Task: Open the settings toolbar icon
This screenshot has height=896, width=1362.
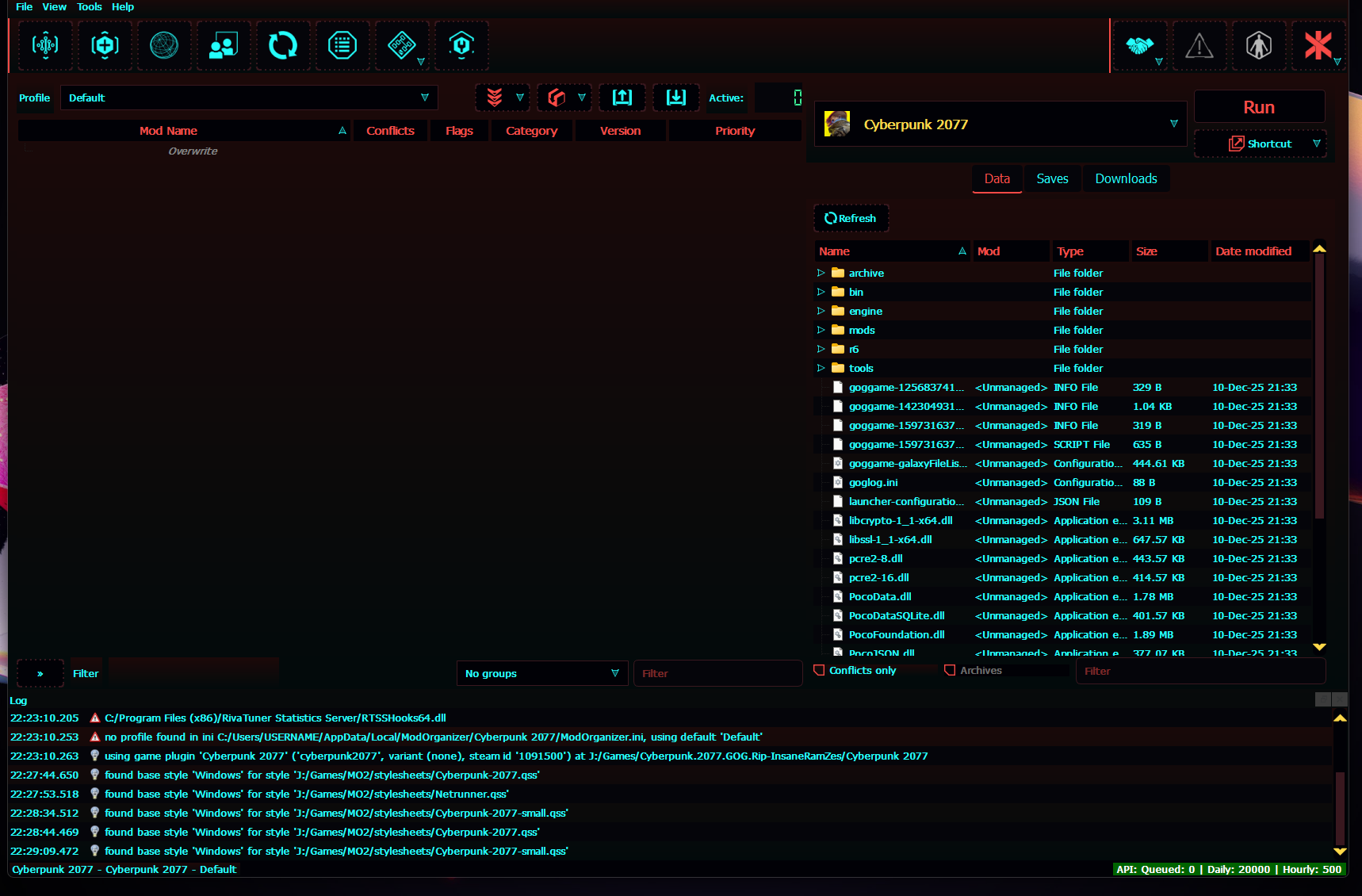Action: (x=461, y=45)
